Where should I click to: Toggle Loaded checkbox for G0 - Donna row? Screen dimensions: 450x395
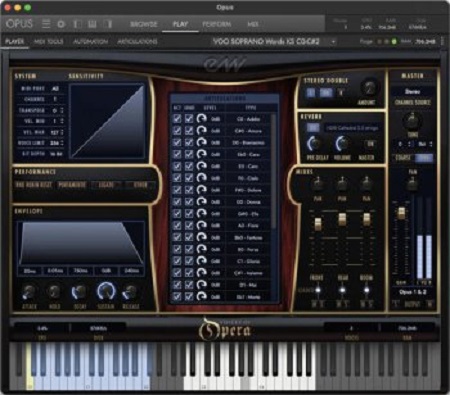[189, 202]
